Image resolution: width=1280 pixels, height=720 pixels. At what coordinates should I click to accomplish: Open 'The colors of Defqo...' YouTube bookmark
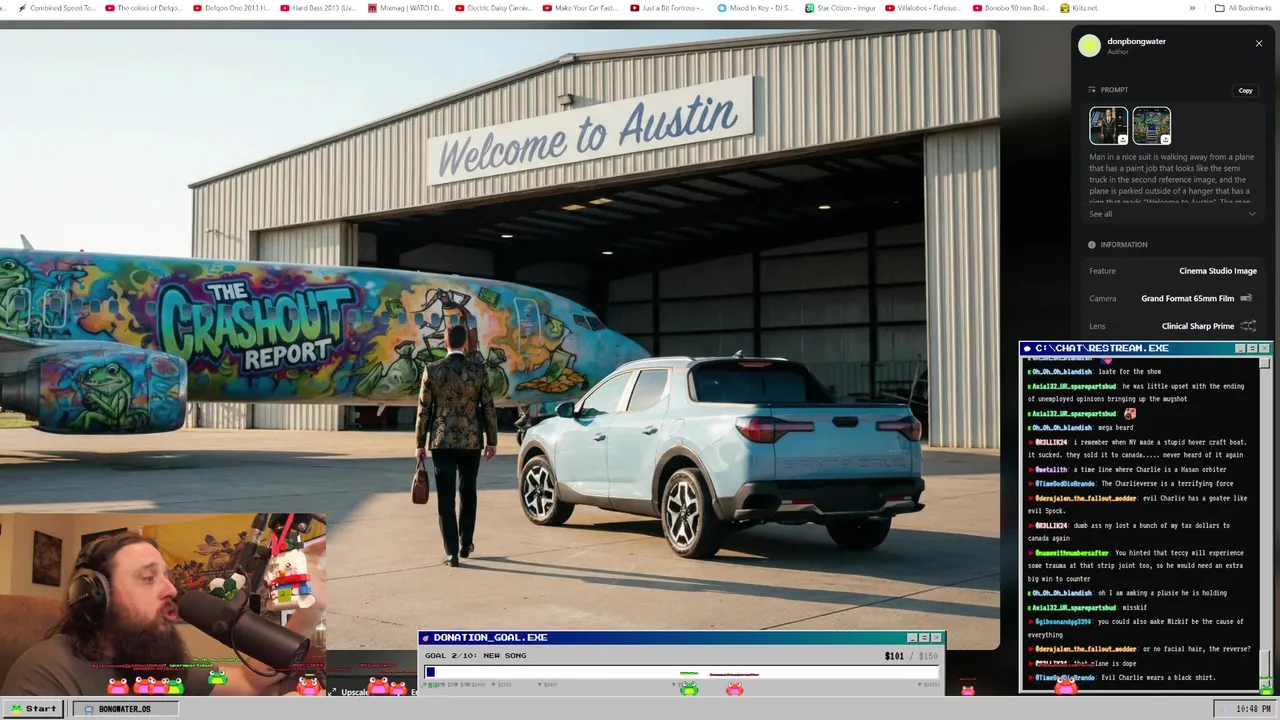coord(143,8)
